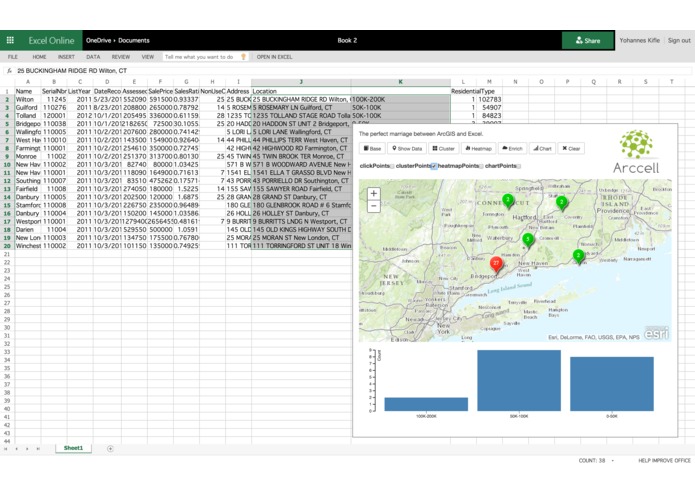Click the esri logo on map

coord(656,333)
